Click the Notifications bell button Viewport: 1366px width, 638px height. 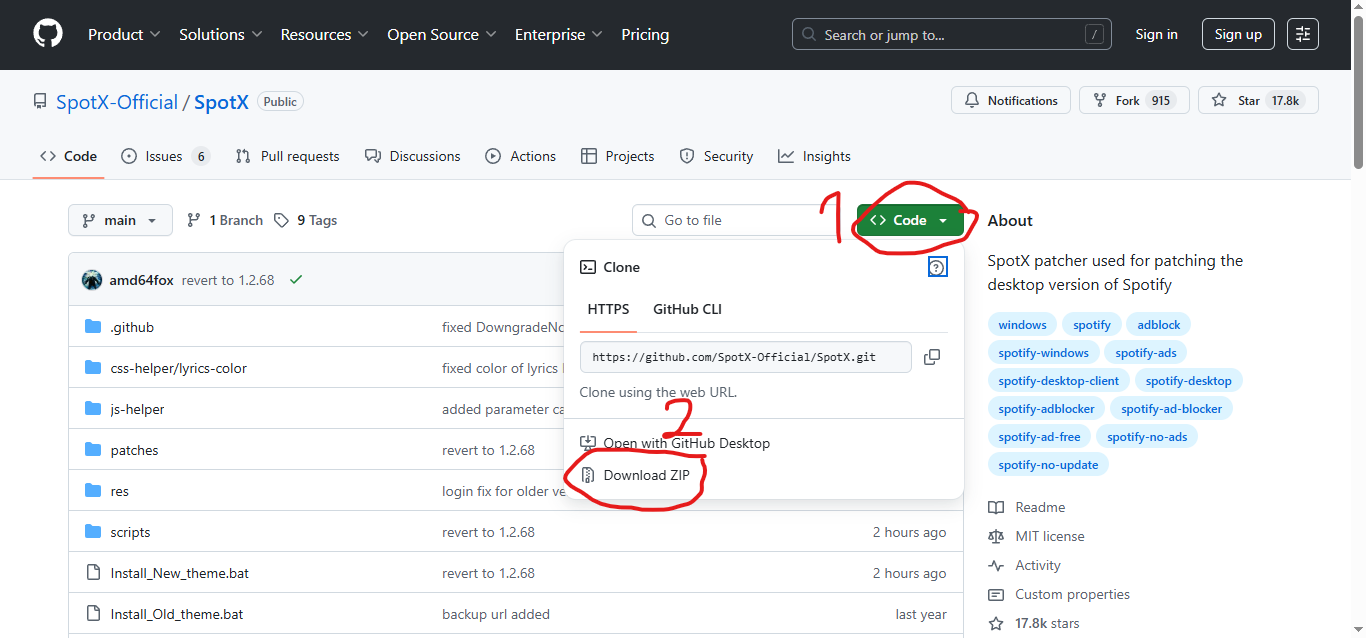[1011, 101]
